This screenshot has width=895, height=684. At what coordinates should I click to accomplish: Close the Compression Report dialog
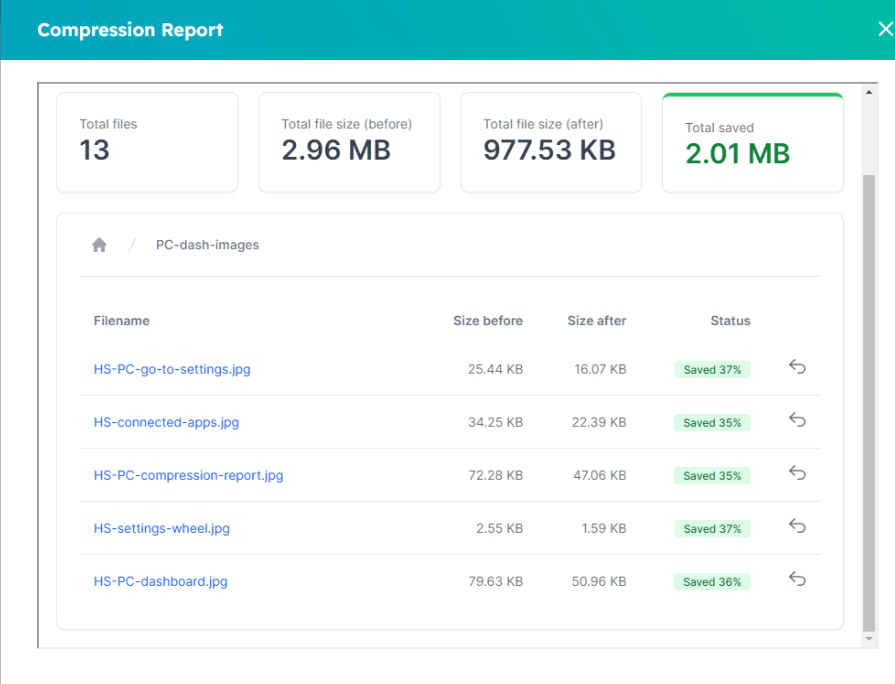click(x=883, y=29)
